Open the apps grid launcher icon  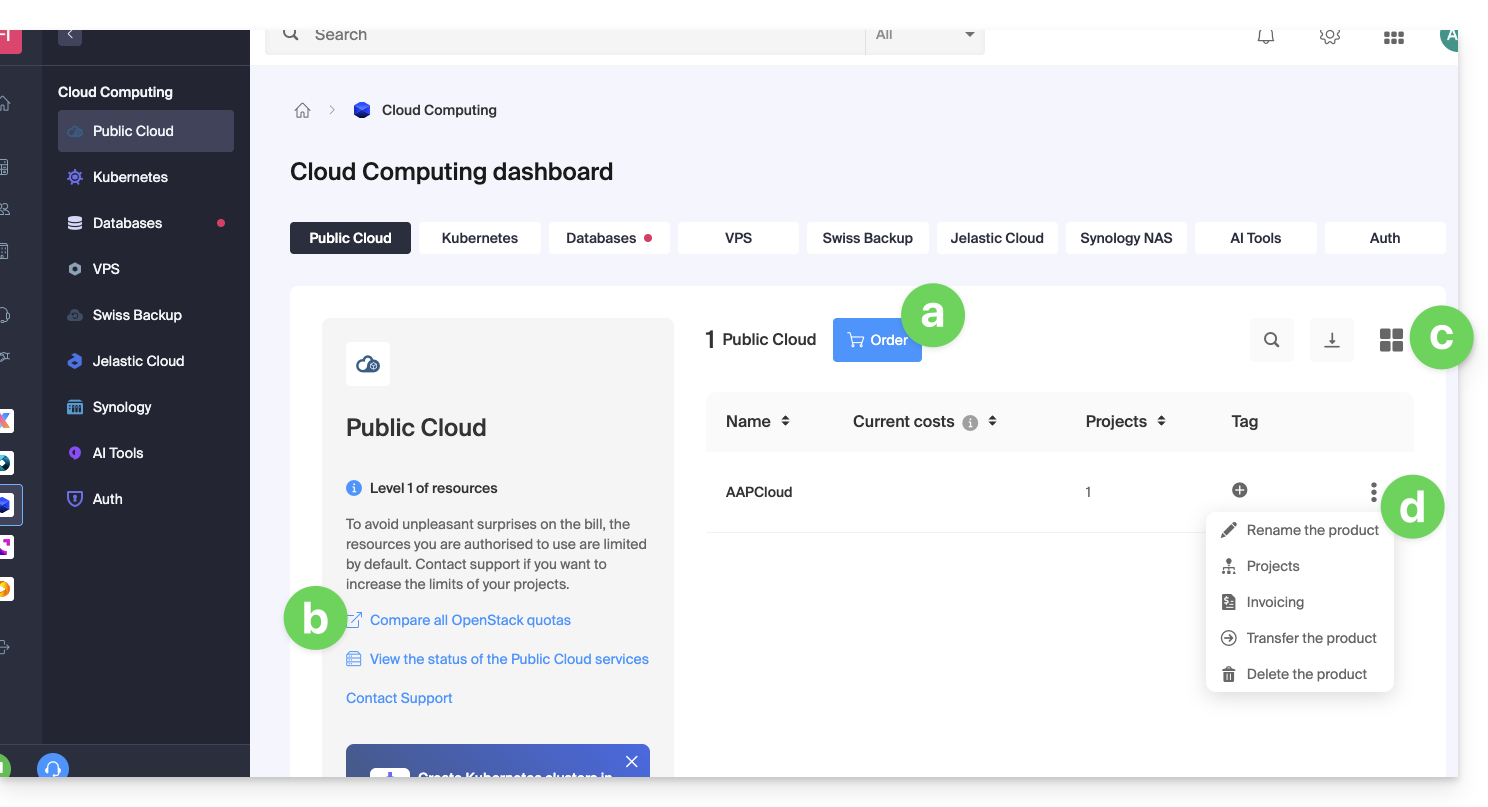[1393, 37]
